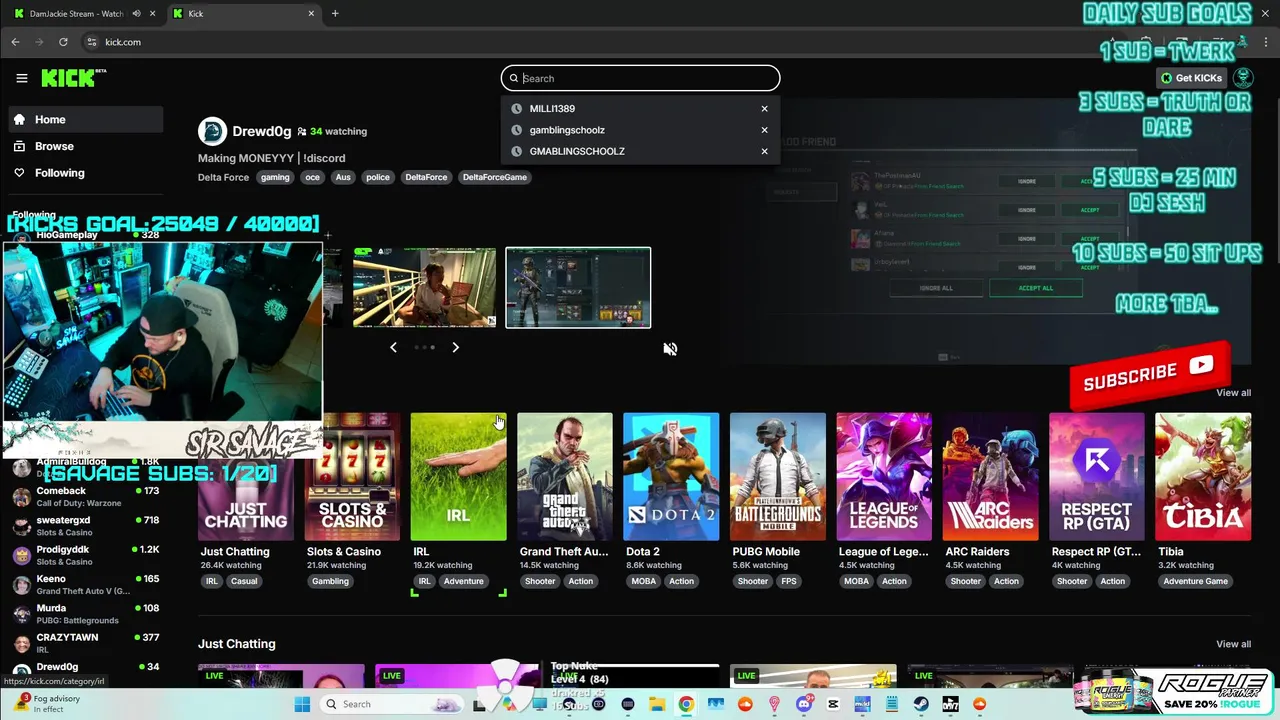Click Murda's avatar in sidebar

(21, 614)
